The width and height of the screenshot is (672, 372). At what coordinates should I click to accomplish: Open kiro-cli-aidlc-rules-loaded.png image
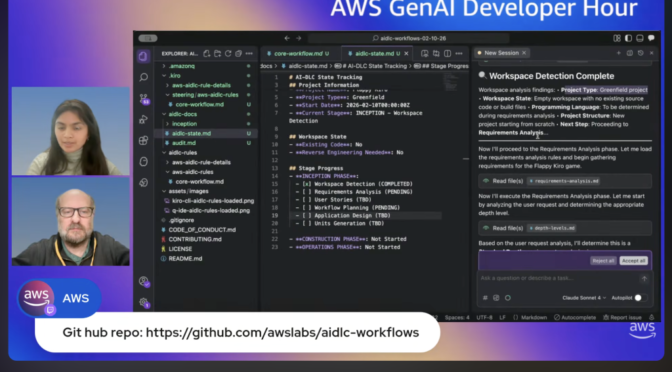coord(213,201)
